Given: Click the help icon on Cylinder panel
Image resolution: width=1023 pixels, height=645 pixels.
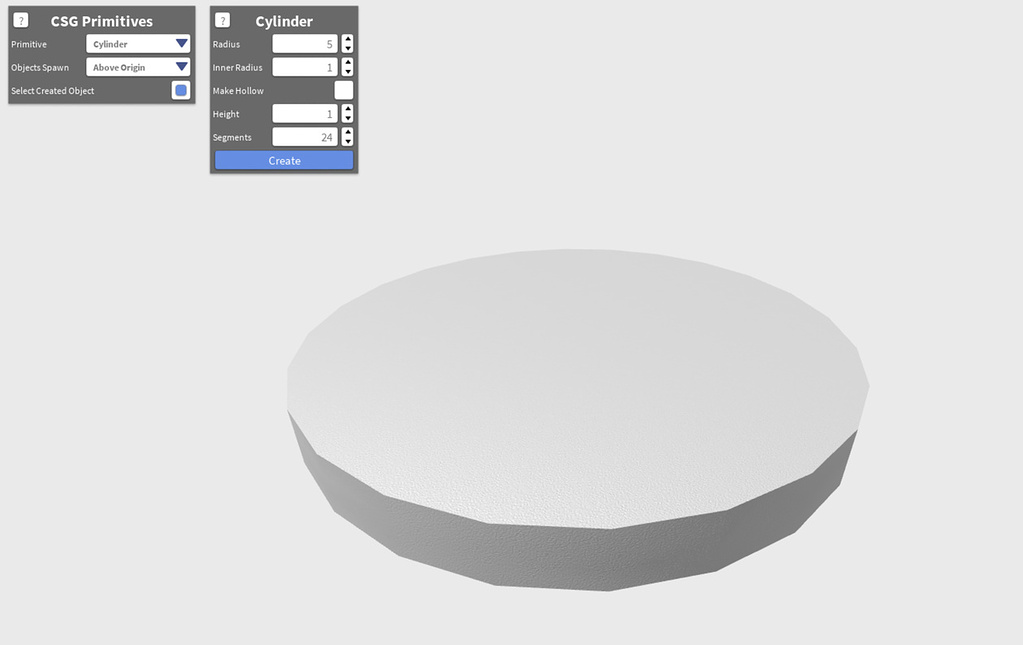Looking at the screenshot, I should click(222, 19).
